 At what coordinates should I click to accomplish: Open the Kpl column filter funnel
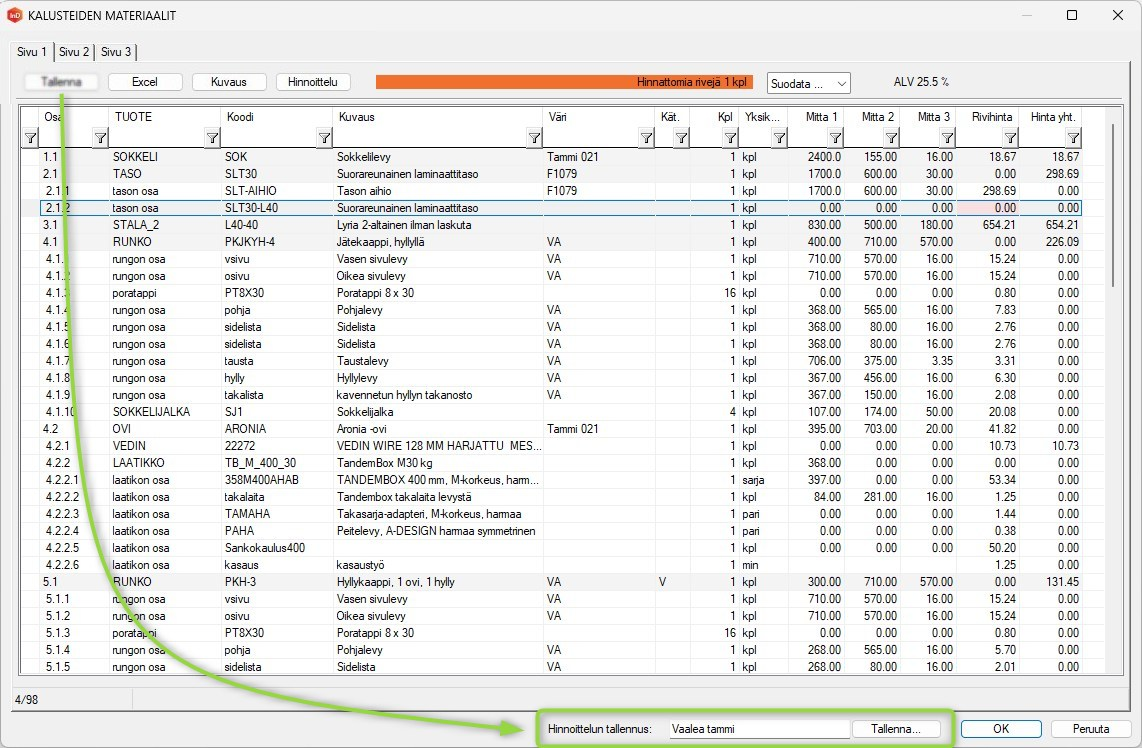point(730,138)
